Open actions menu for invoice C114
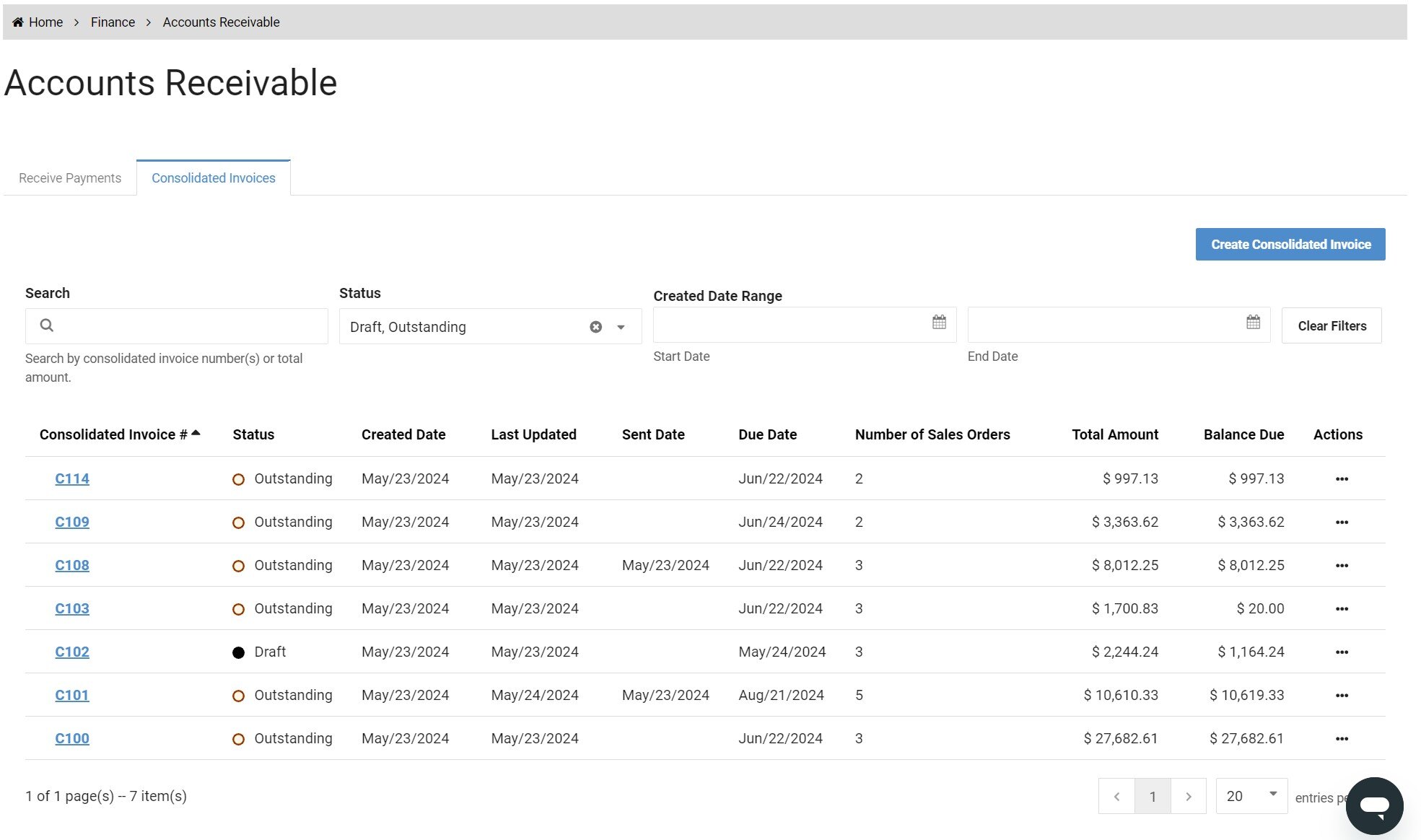Screen dimensions: 1421x840 tap(1342, 479)
